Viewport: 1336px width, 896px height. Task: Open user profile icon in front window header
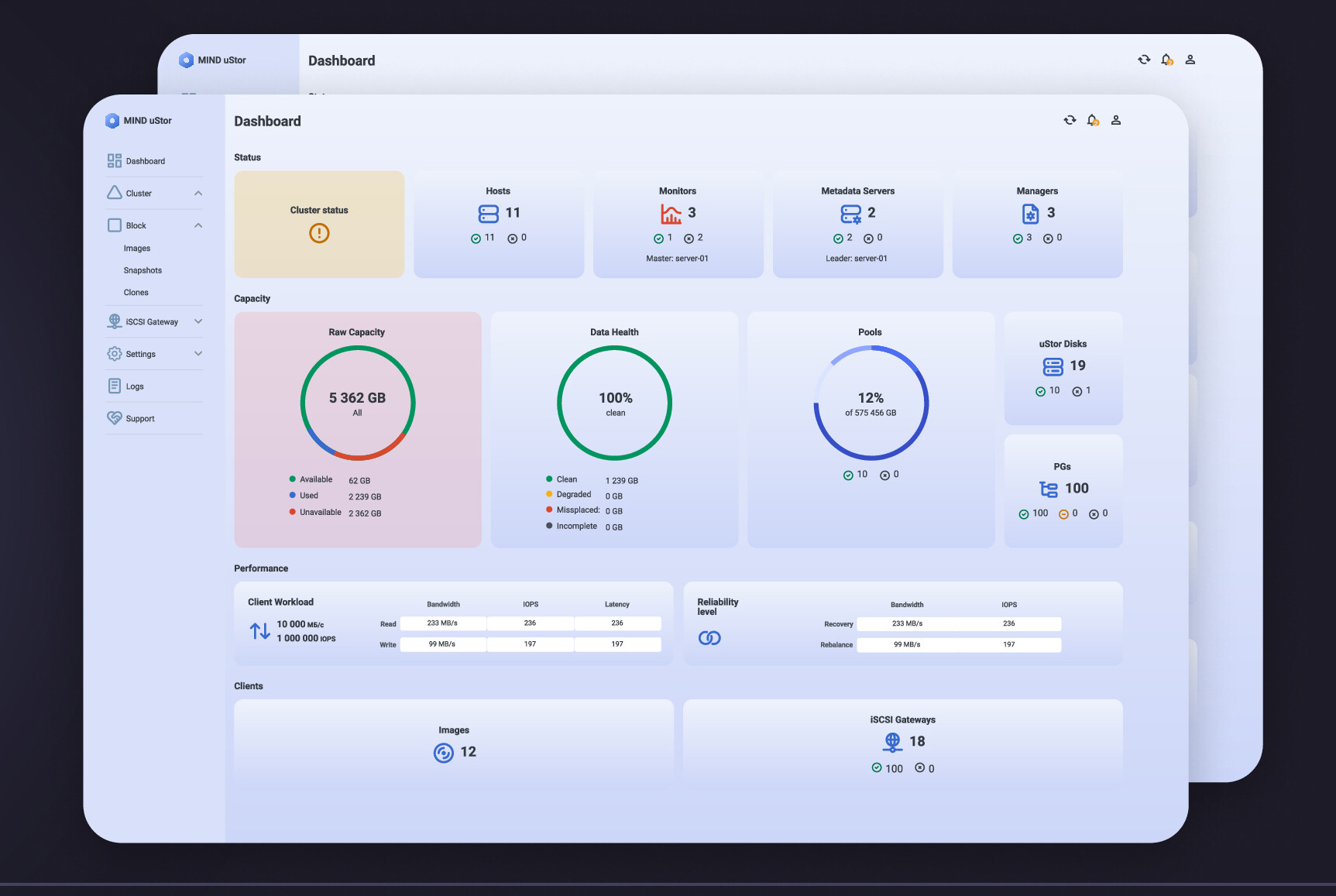(1116, 120)
